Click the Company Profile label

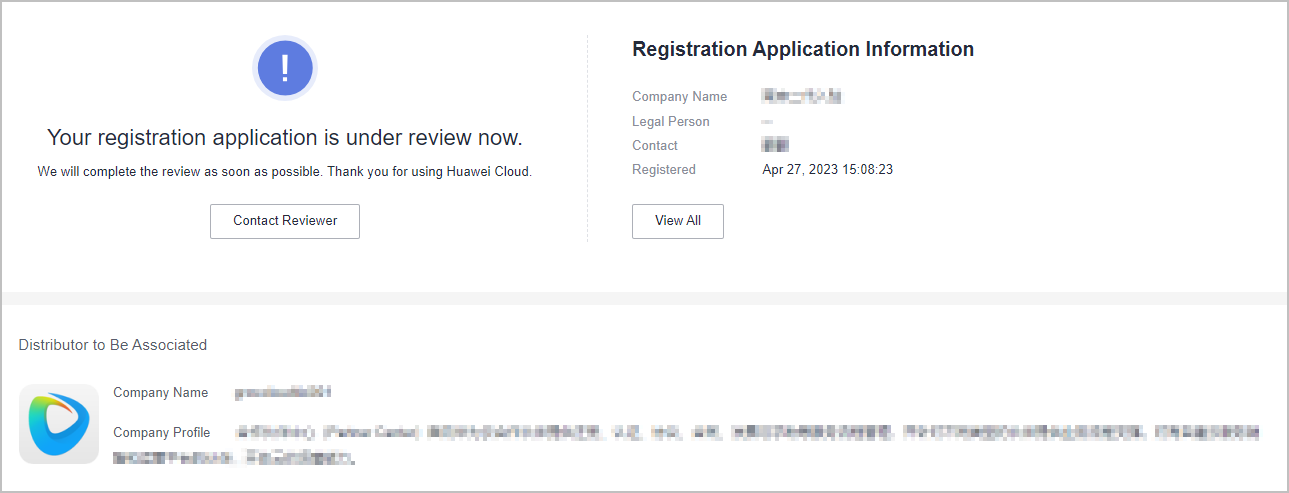click(x=162, y=433)
